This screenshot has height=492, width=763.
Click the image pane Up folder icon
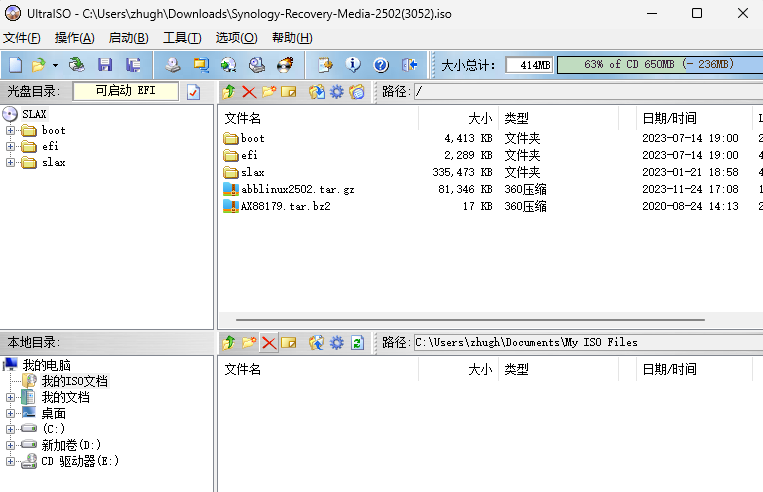click(229, 91)
